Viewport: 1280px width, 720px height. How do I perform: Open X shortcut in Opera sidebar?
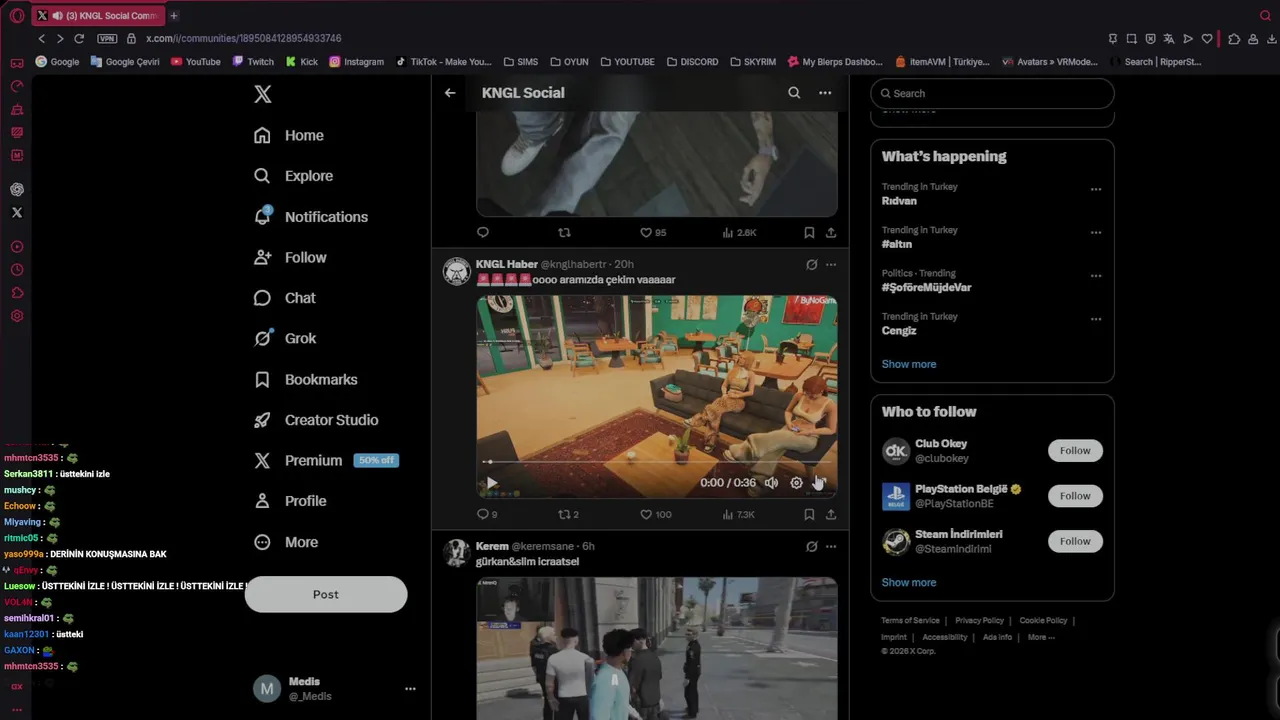click(x=17, y=212)
